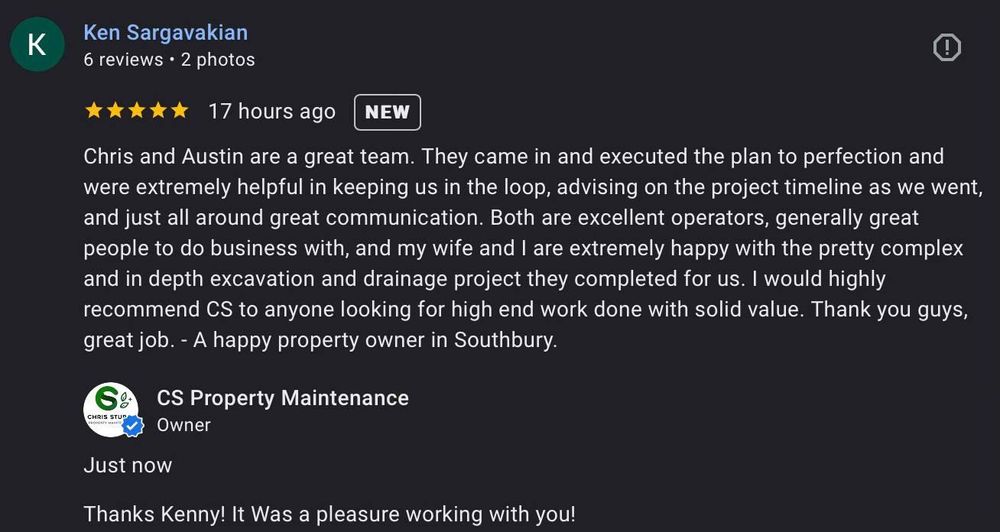Screen dimensions: 1000x532
Task: Click the blue verified badge on logo
Action: (x=133, y=424)
